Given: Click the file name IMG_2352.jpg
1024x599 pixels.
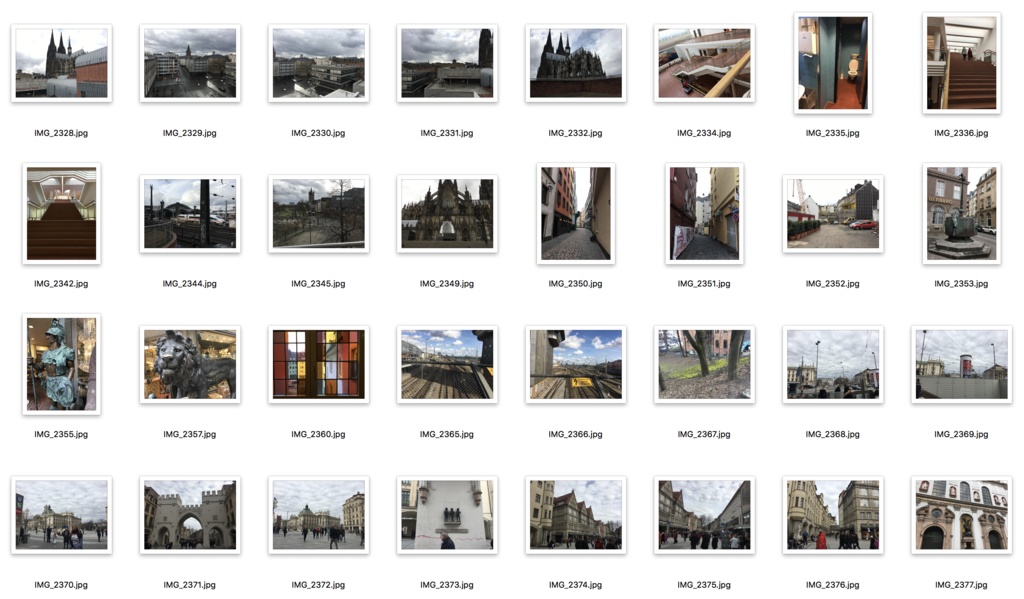Looking at the screenshot, I should point(833,284).
